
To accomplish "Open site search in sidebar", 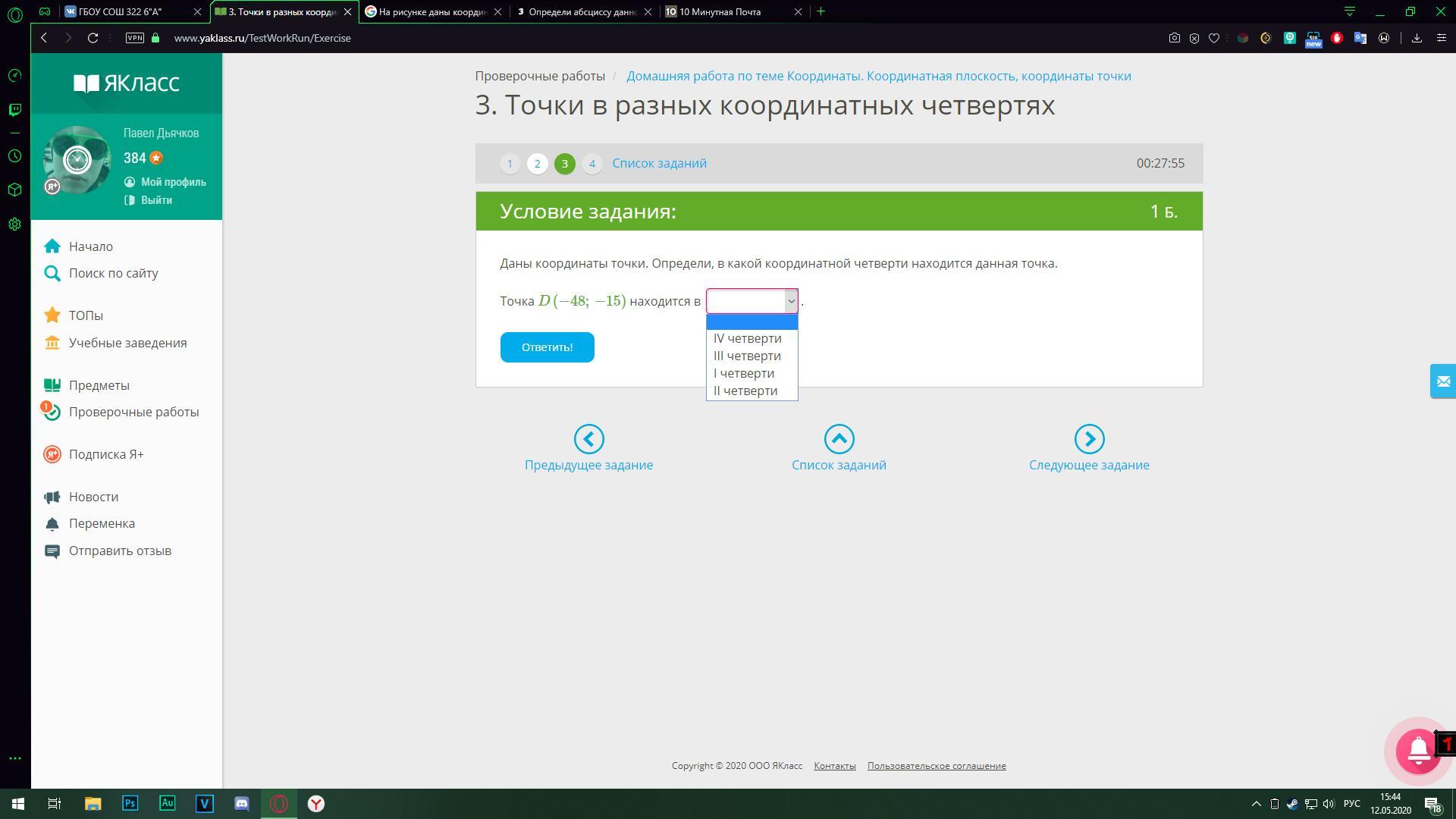I will 113,273.
